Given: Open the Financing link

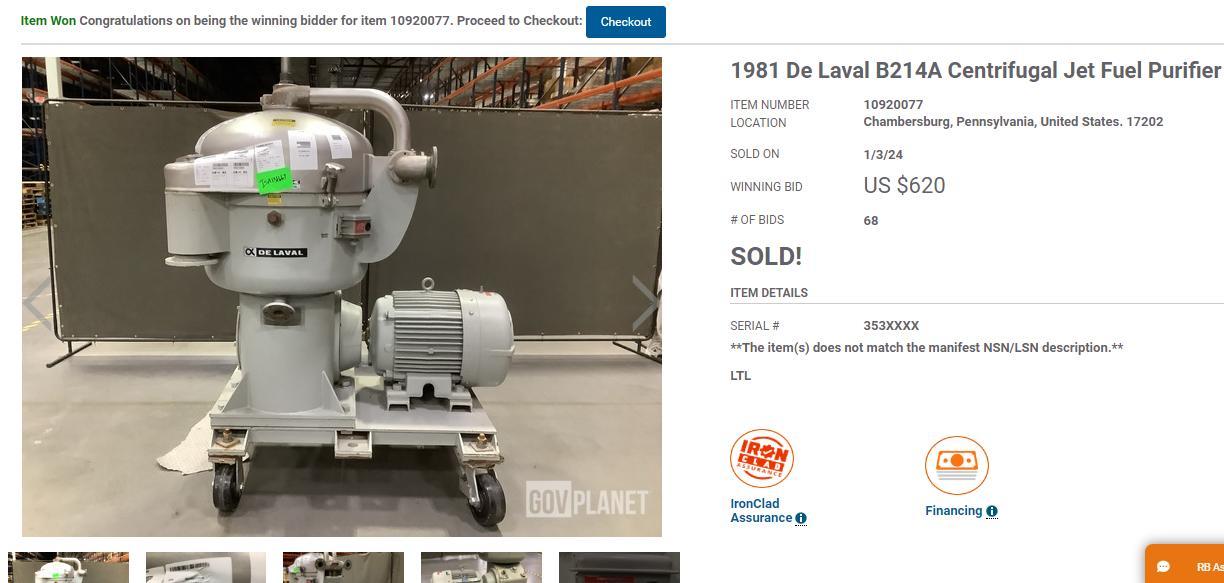Looking at the screenshot, I should [953, 511].
